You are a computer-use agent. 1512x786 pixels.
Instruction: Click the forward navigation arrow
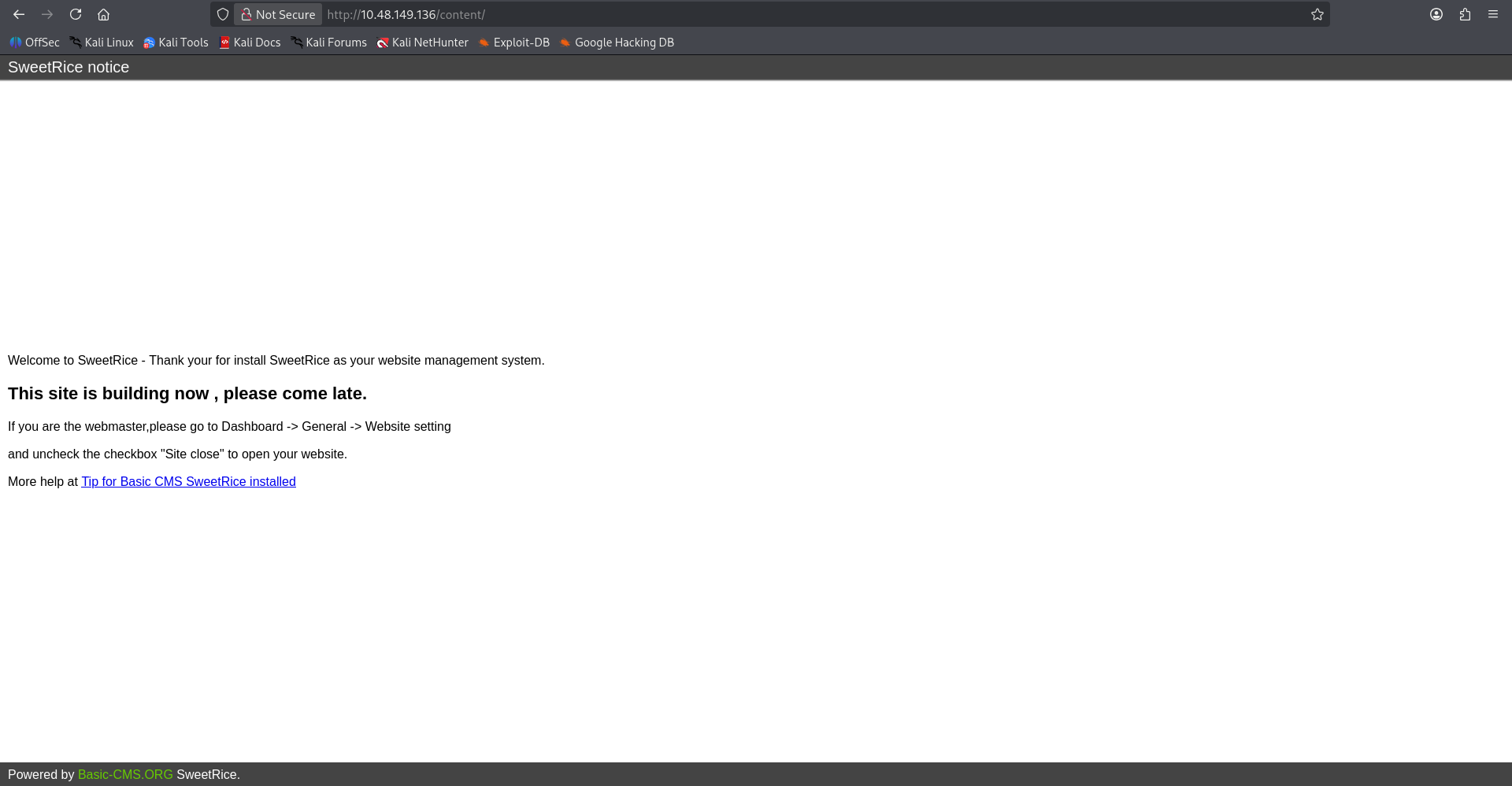[47, 14]
